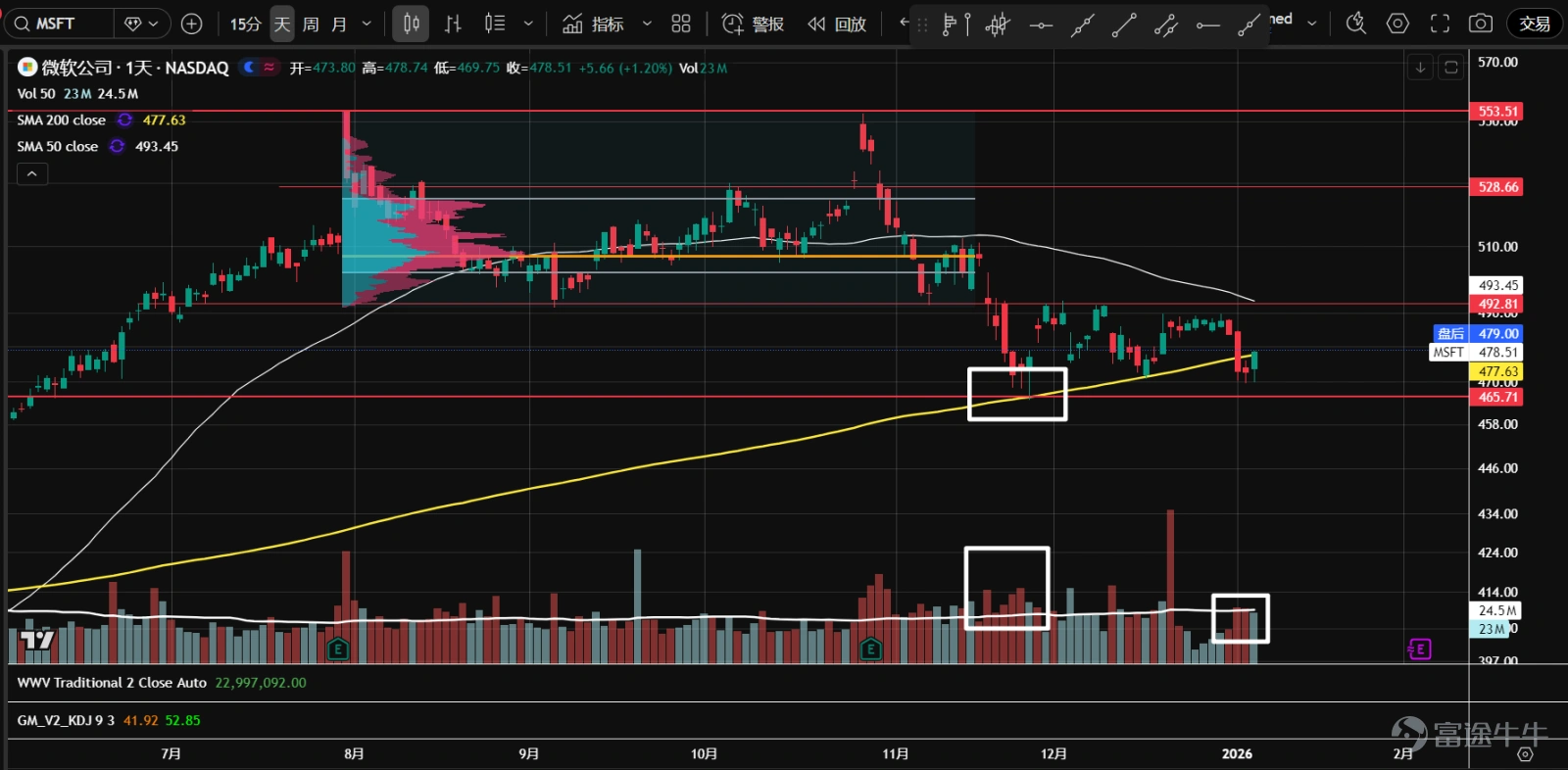Add a symbol to compare with plus icon
The width and height of the screenshot is (1568, 770).
(192, 24)
